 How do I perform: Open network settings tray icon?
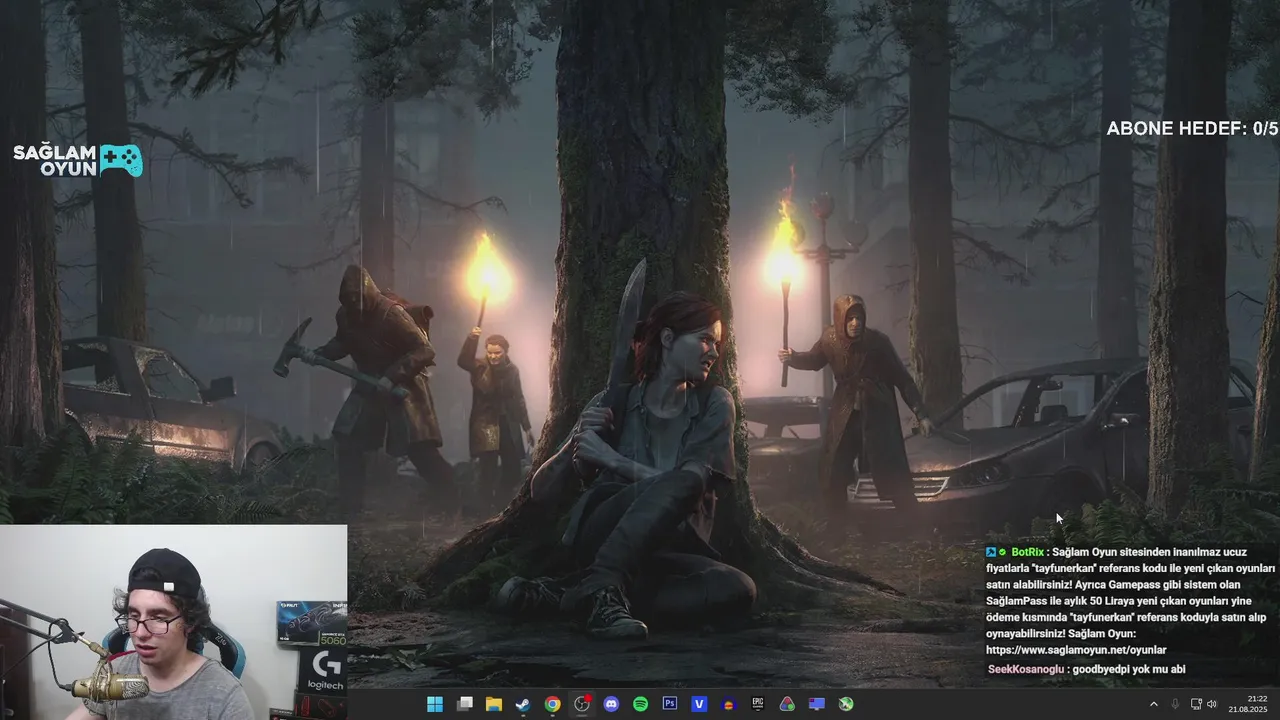(x=1195, y=704)
